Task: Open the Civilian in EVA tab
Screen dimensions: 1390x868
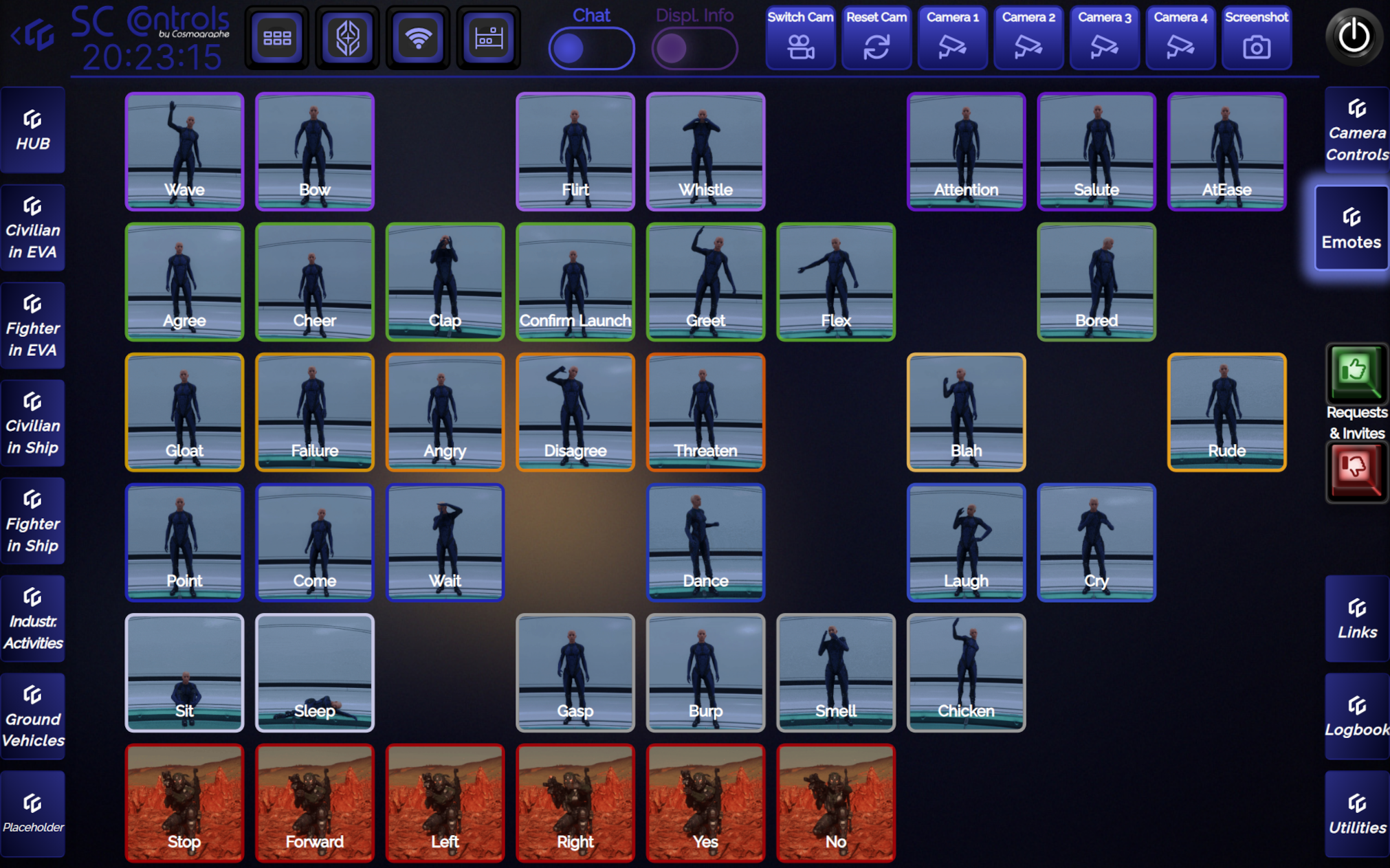Action: tap(33, 227)
